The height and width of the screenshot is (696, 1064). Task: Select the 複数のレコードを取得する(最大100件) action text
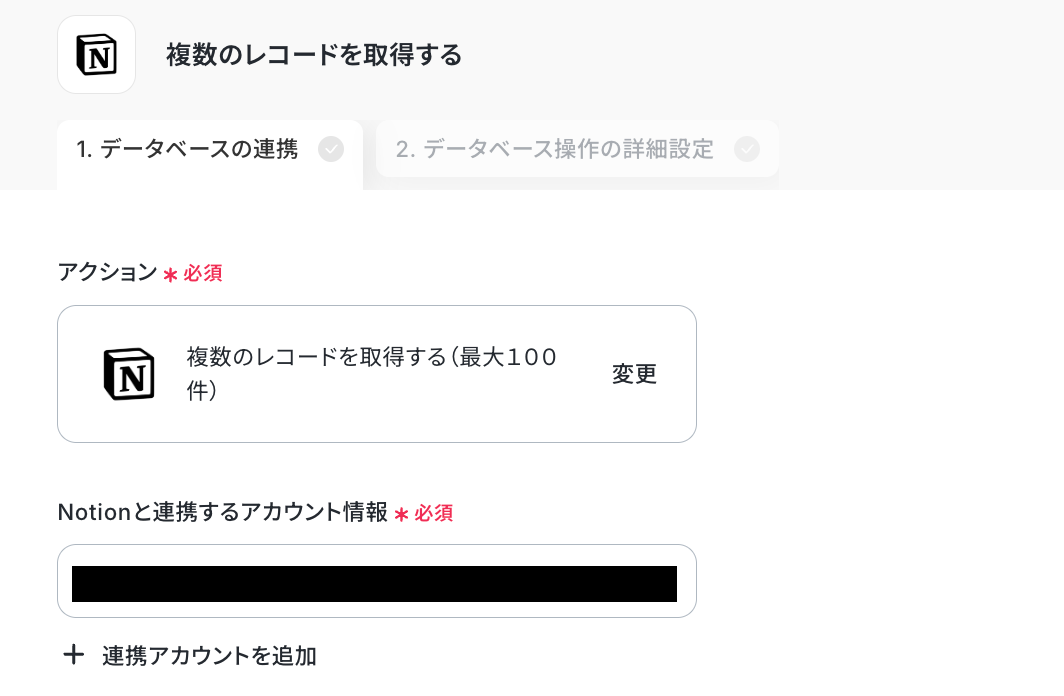pyautogui.click(x=372, y=374)
